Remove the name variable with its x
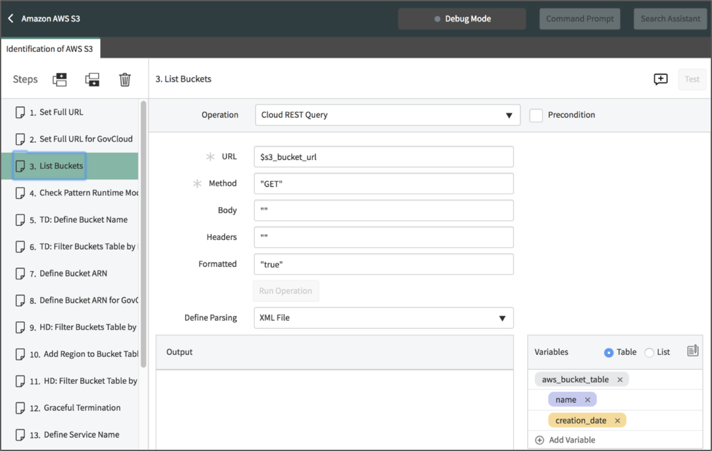Image resolution: width=712 pixels, height=451 pixels. click(588, 400)
